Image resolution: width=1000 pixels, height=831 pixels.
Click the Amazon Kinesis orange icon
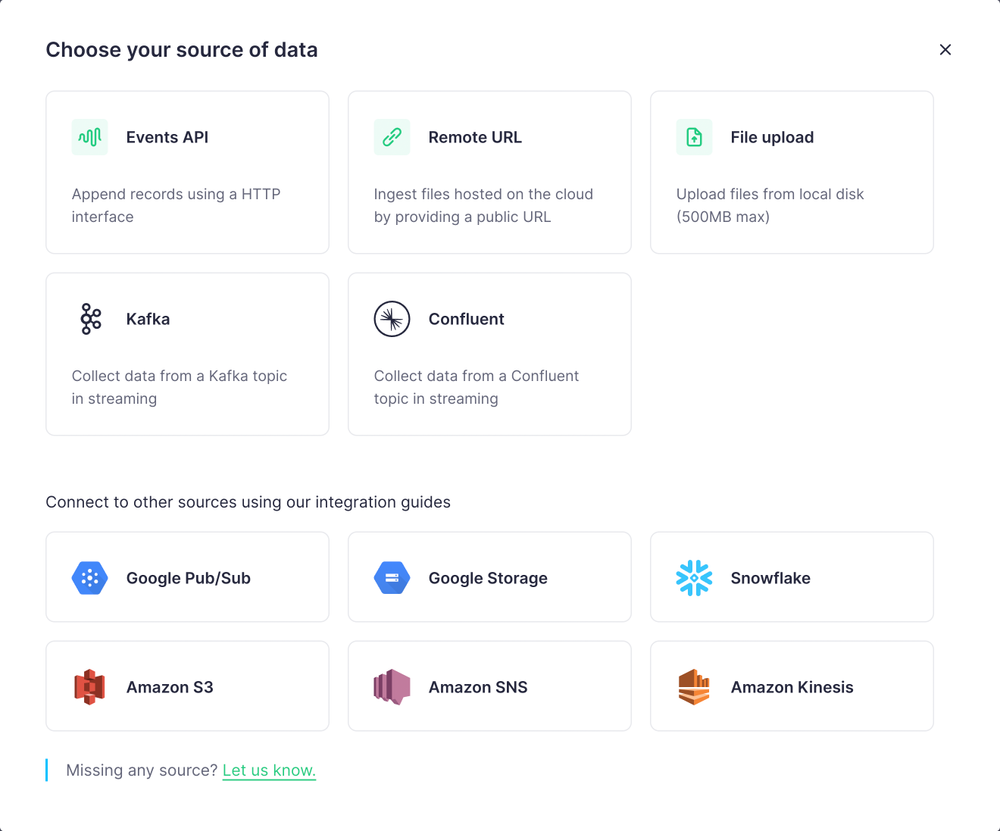[694, 687]
